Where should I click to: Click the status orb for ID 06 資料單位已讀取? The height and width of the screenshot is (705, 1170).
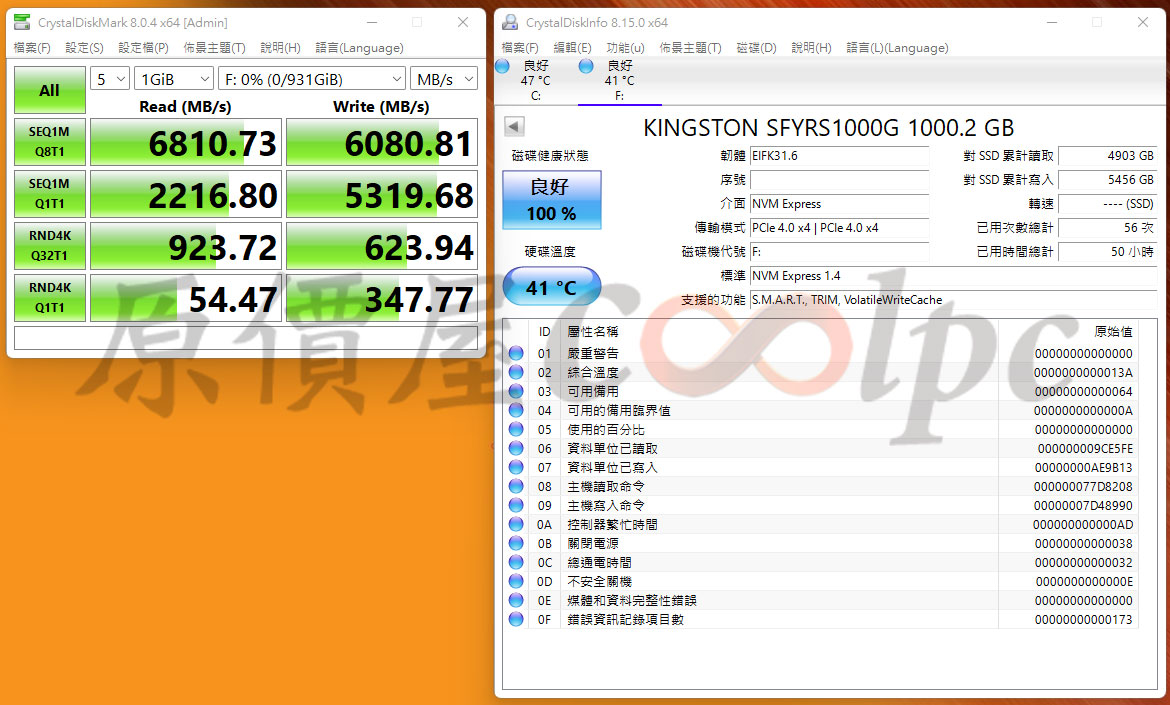click(x=516, y=448)
